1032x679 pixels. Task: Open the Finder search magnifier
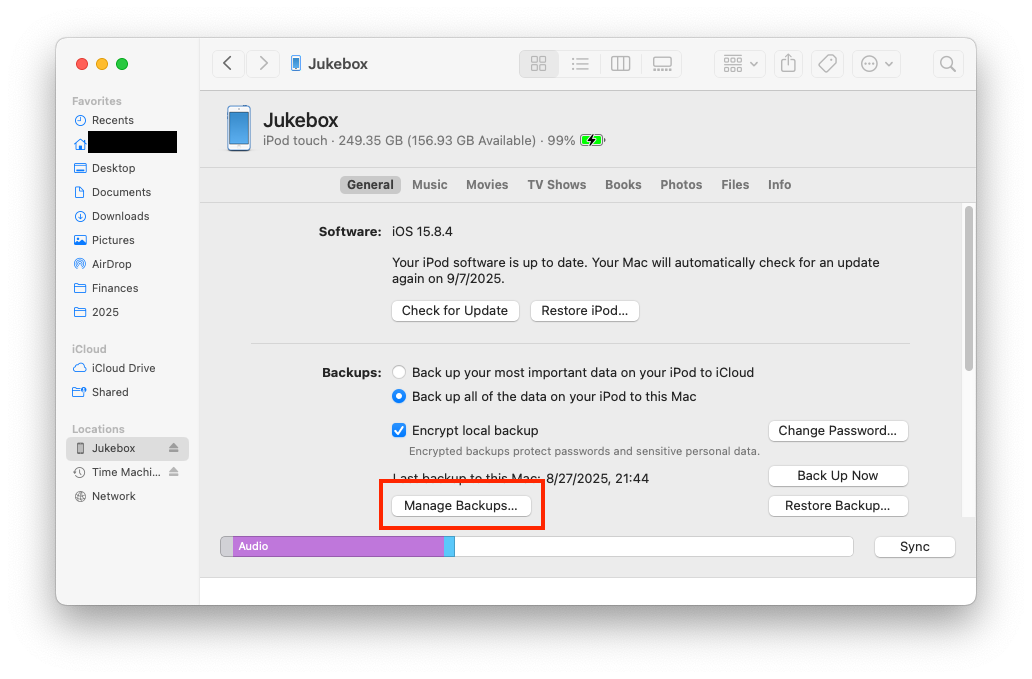tap(947, 64)
